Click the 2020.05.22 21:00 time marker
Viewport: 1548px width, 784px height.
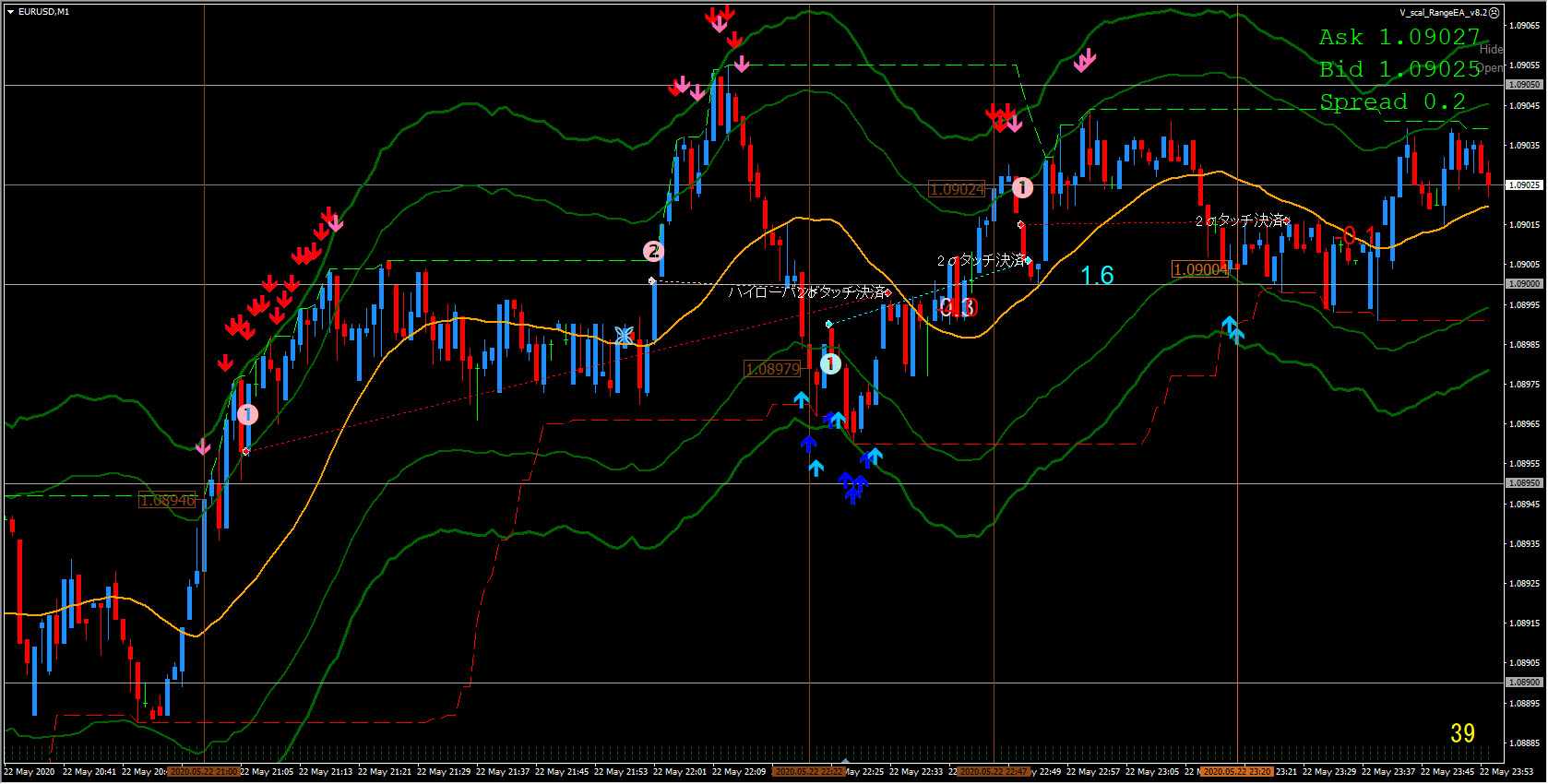tap(204, 772)
